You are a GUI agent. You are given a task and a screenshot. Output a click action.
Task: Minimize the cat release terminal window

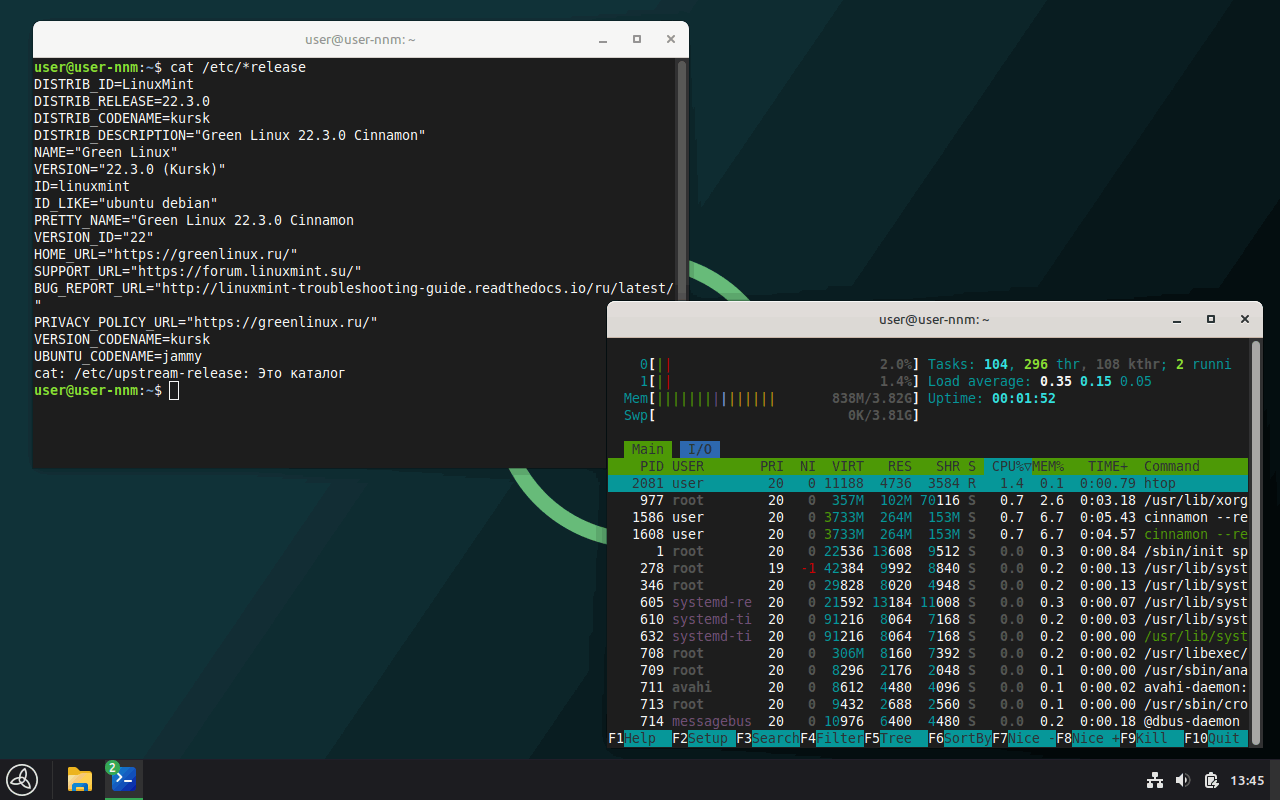(603, 39)
